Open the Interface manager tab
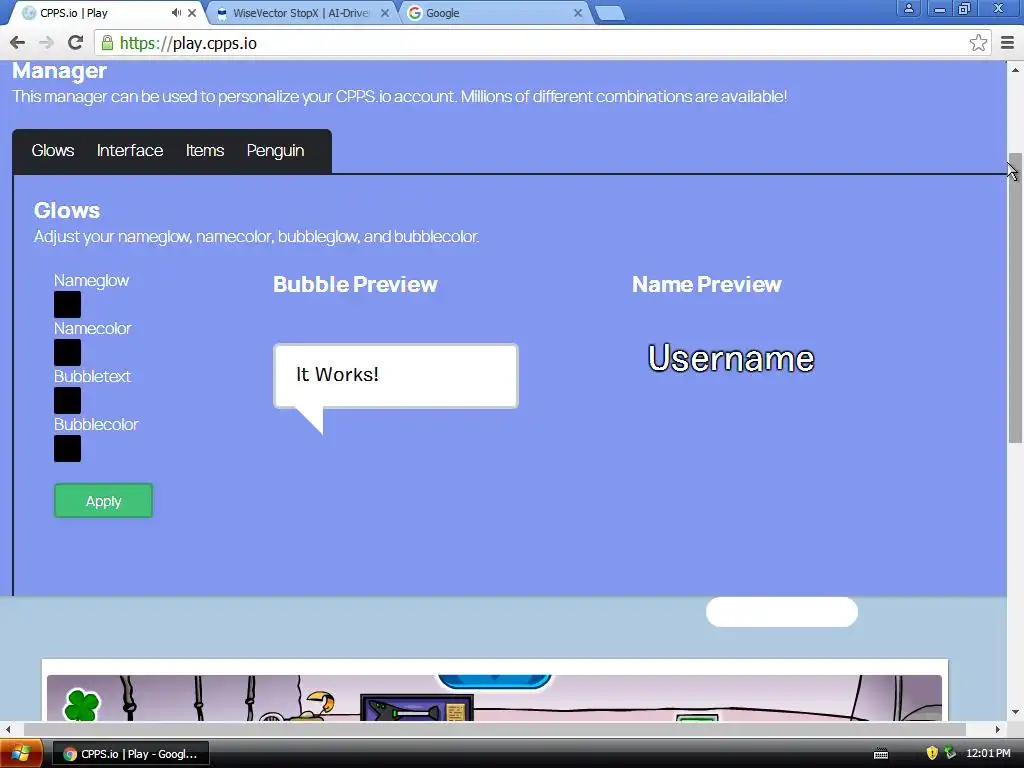1024x768 pixels. point(130,151)
